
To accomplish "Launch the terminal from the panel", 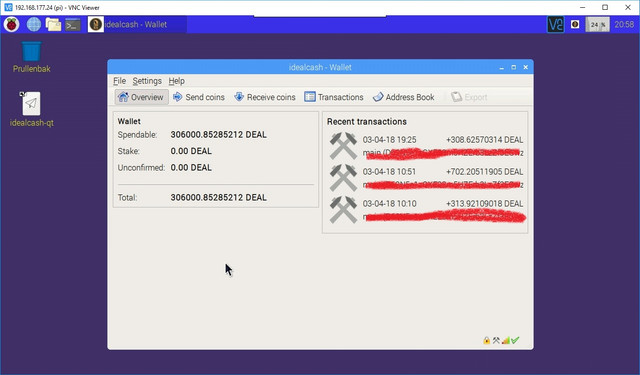I will [x=73, y=25].
